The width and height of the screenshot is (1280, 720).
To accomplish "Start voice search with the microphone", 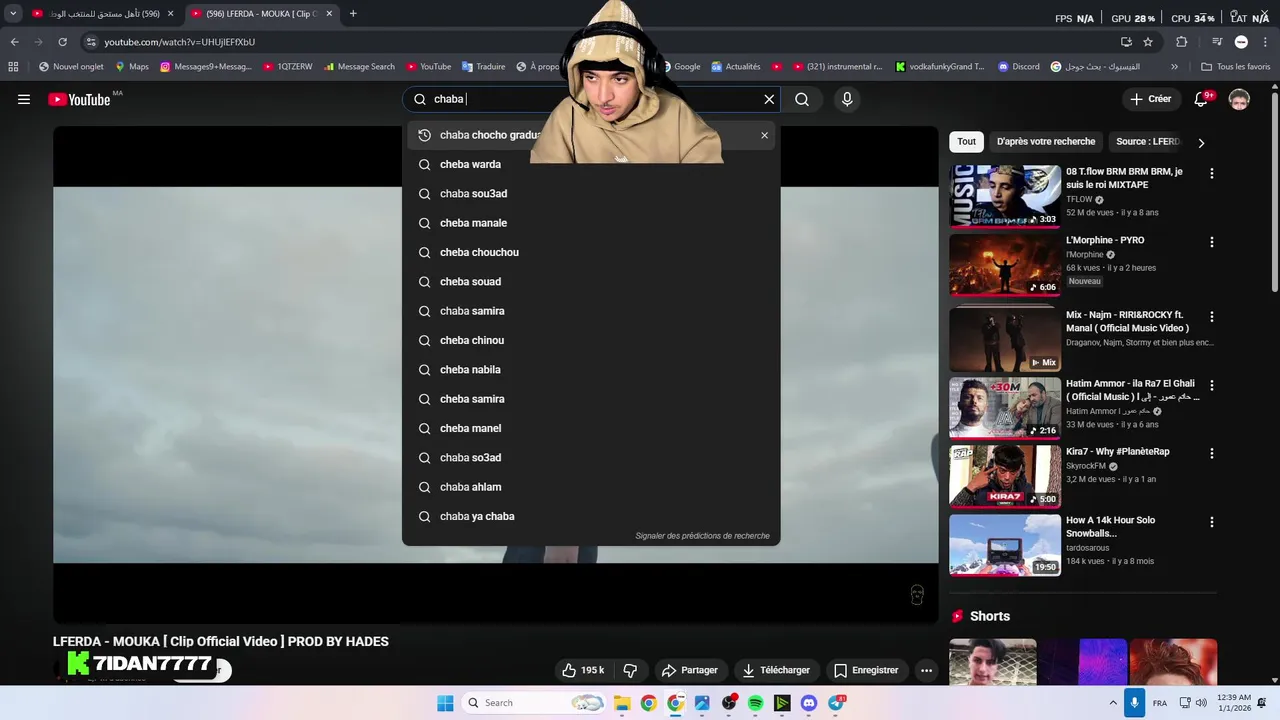I will click(x=847, y=99).
